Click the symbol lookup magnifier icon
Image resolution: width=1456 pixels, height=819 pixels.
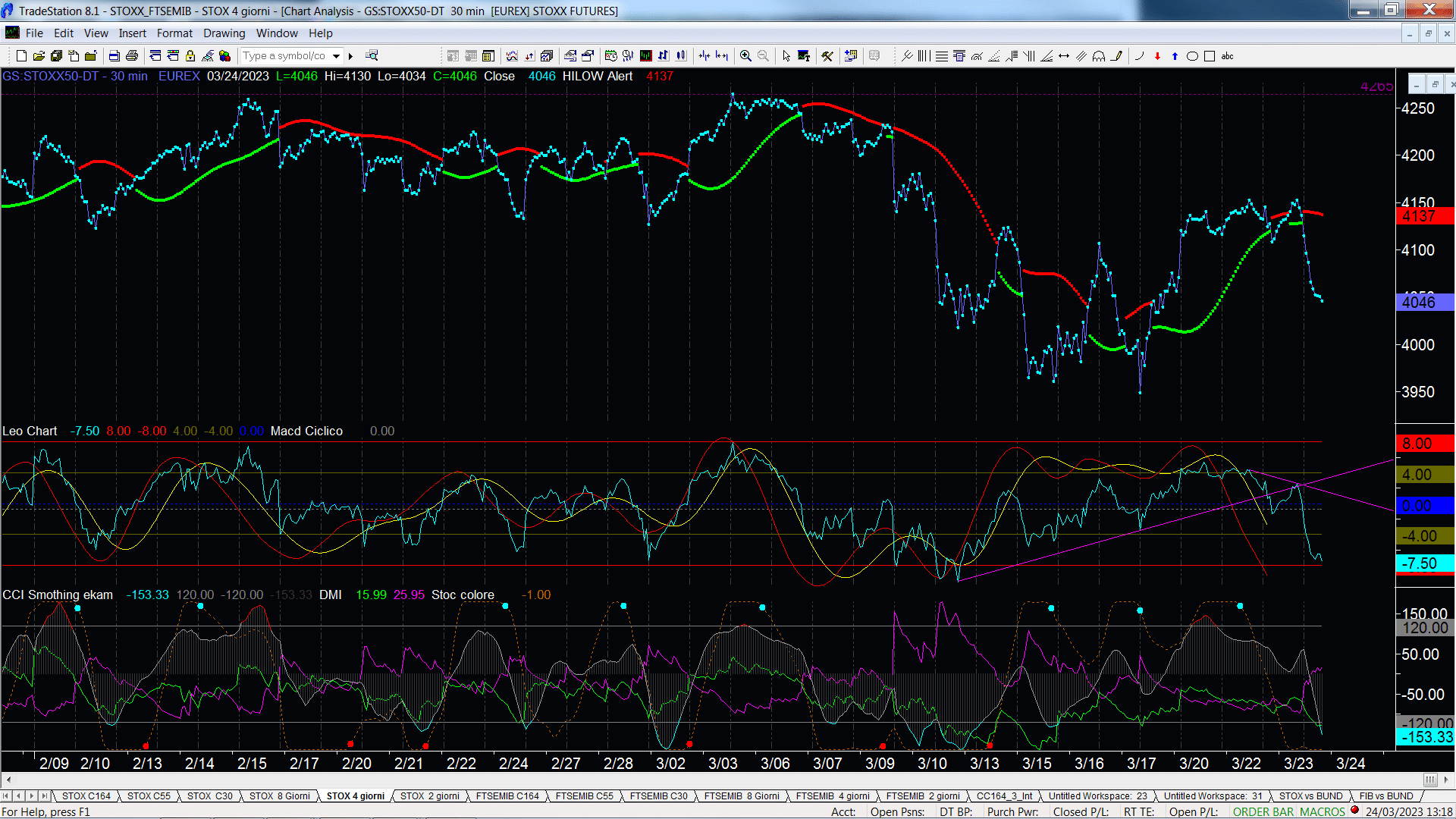(x=372, y=56)
